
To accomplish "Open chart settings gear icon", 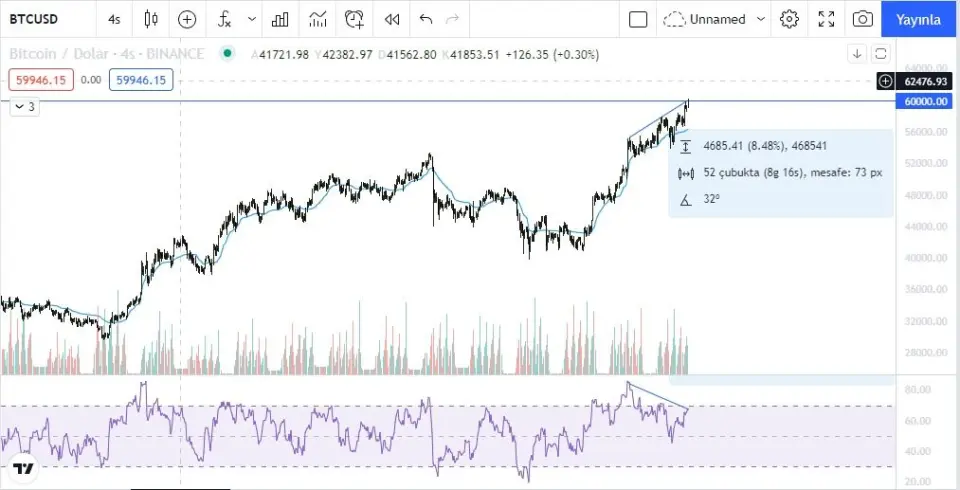I will (790, 19).
